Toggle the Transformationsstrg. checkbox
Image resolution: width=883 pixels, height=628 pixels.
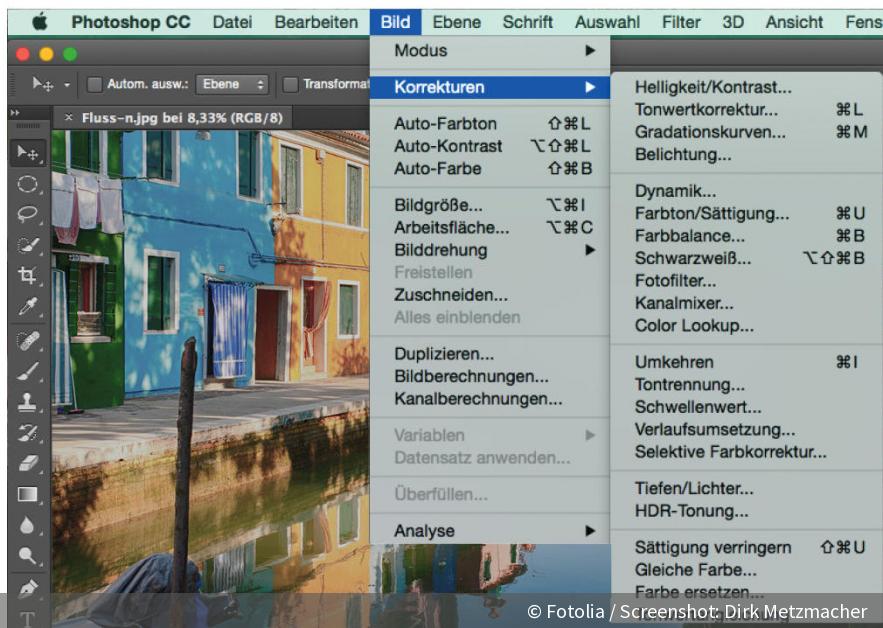coord(290,84)
